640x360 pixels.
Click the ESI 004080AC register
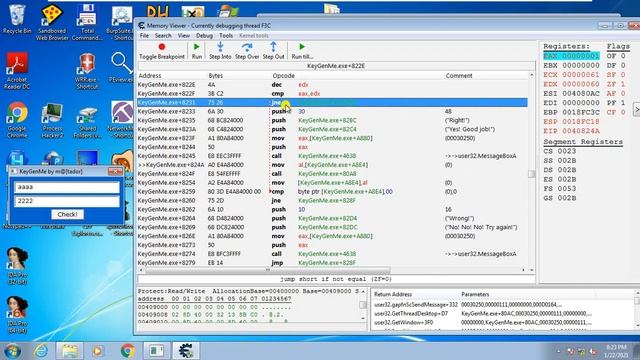[x=571, y=93]
